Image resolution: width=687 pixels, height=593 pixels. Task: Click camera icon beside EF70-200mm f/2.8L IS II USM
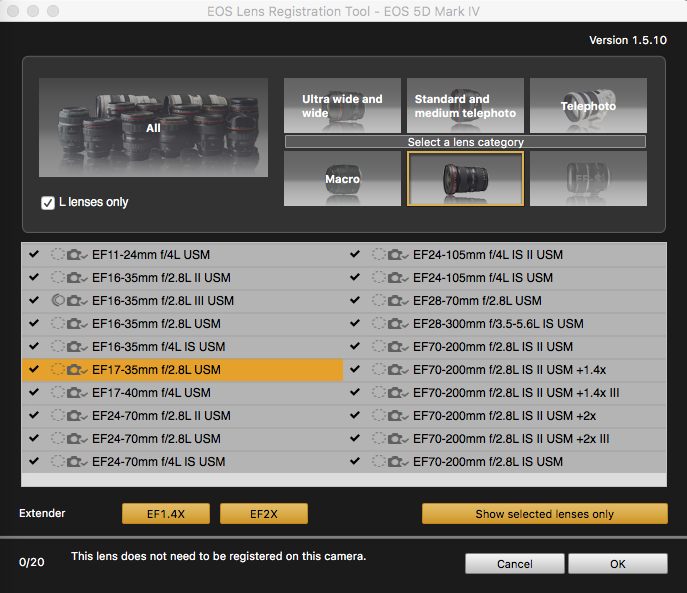pyautogui.click(x=398, y=347)
